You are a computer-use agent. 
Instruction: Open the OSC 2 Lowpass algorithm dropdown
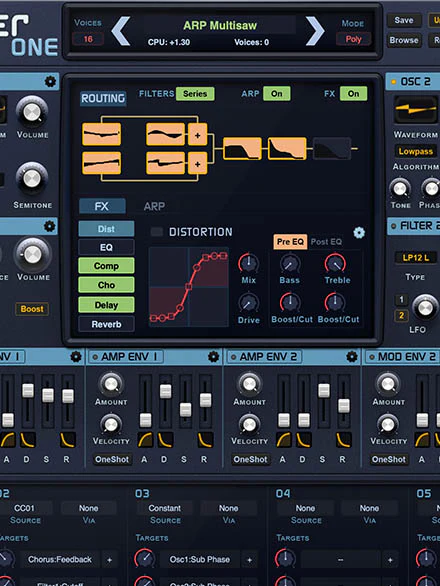(416, 151)
